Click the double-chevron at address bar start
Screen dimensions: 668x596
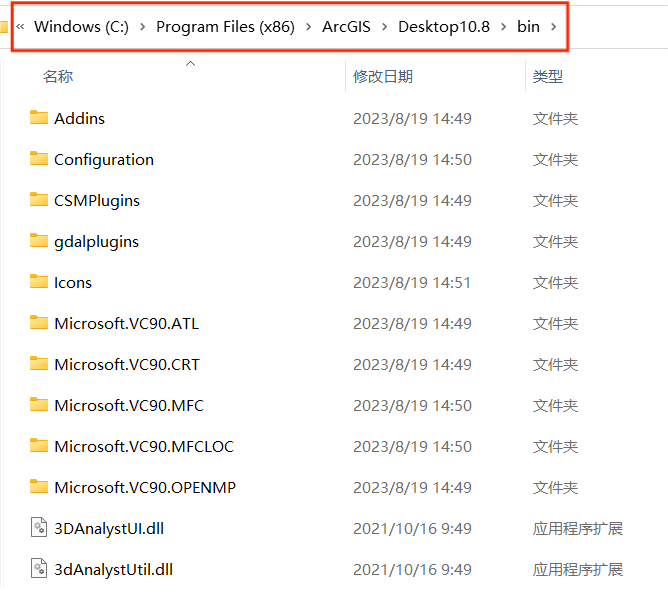pos(20,27)
